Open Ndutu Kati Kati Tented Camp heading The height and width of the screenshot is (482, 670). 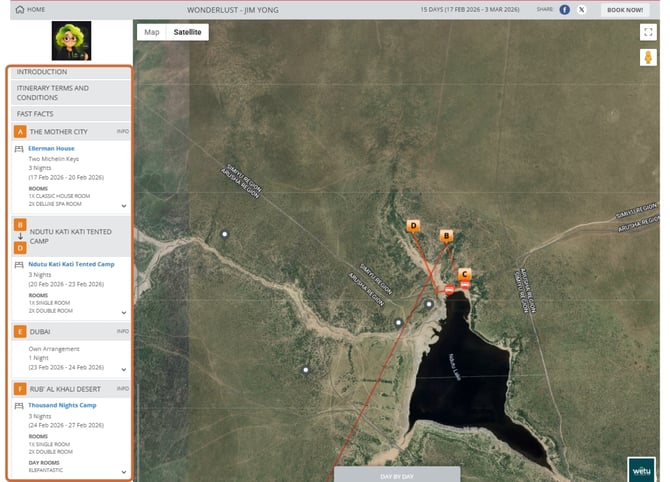(71, 236)
